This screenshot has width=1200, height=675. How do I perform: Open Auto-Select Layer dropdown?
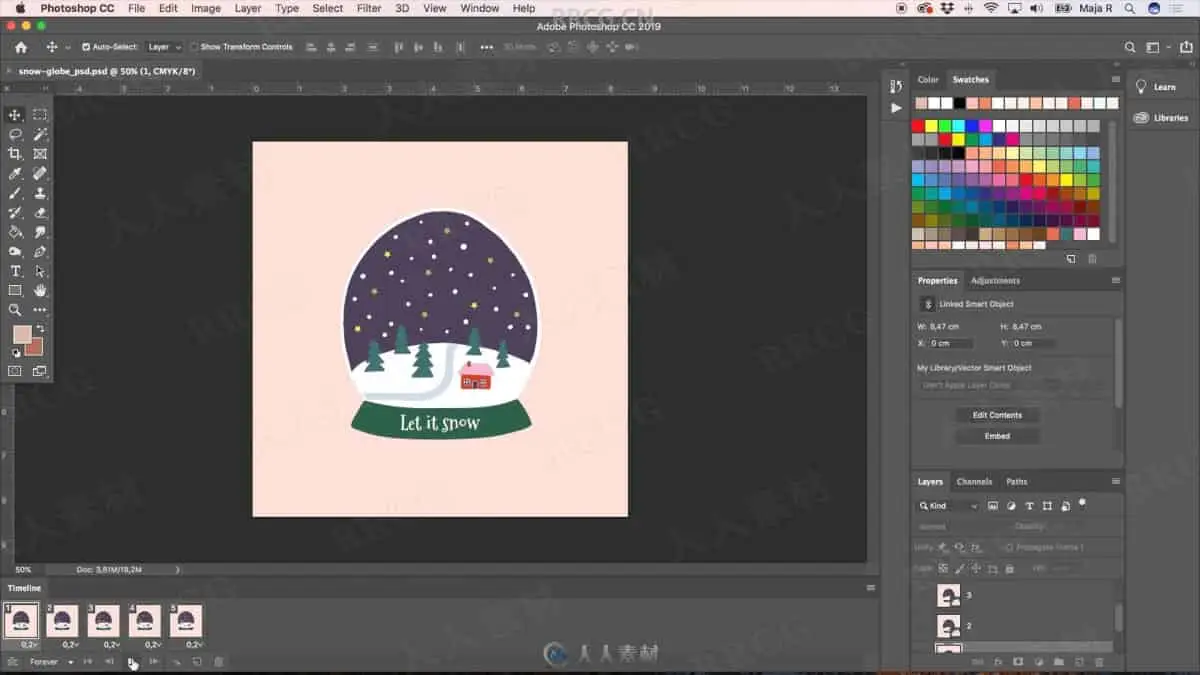164,47
